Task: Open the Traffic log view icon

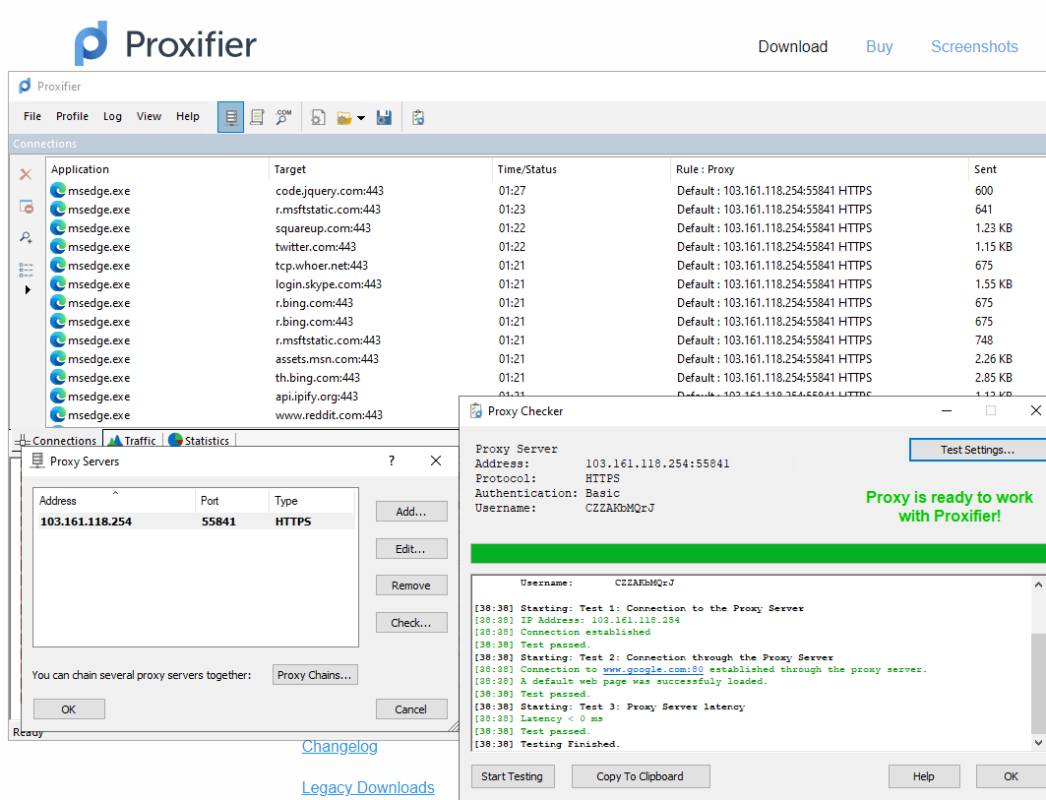Action: tap(256, 117)
